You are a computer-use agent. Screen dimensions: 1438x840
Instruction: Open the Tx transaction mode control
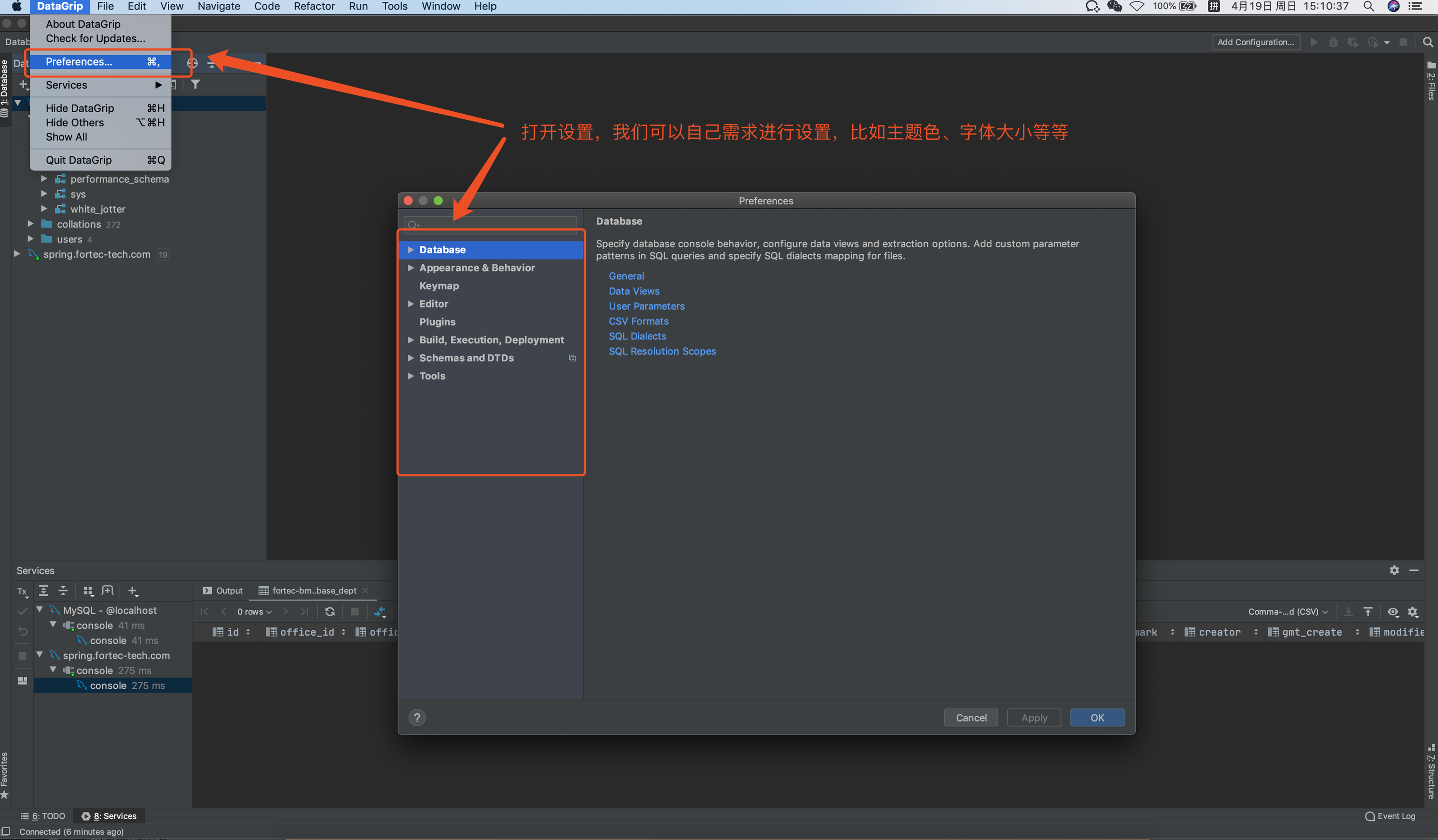click(22, 592)
